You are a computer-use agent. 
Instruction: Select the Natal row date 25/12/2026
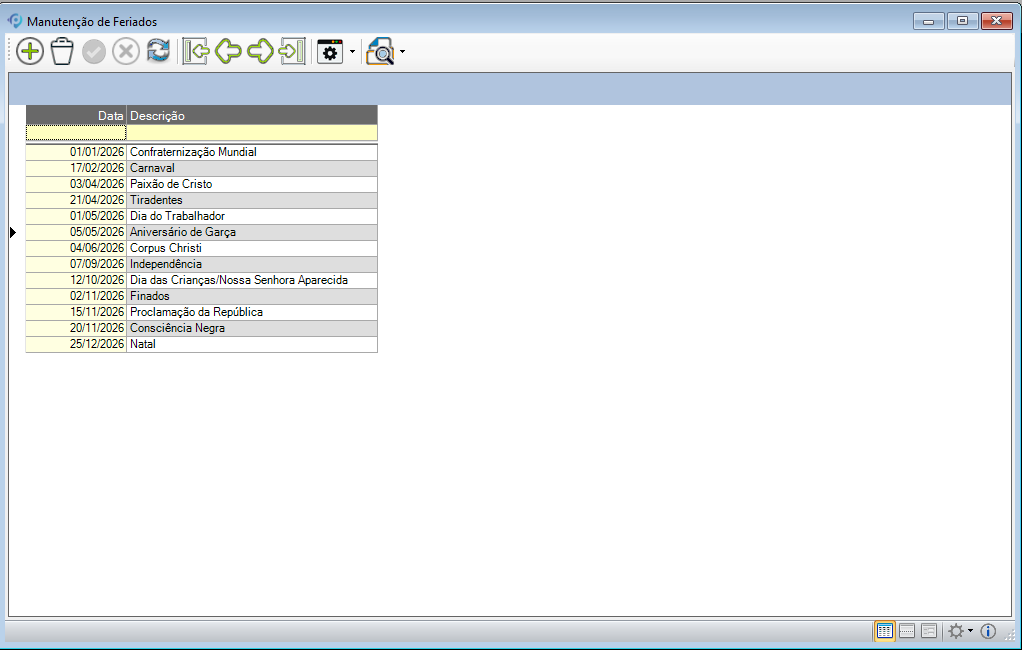click(76, 344)
